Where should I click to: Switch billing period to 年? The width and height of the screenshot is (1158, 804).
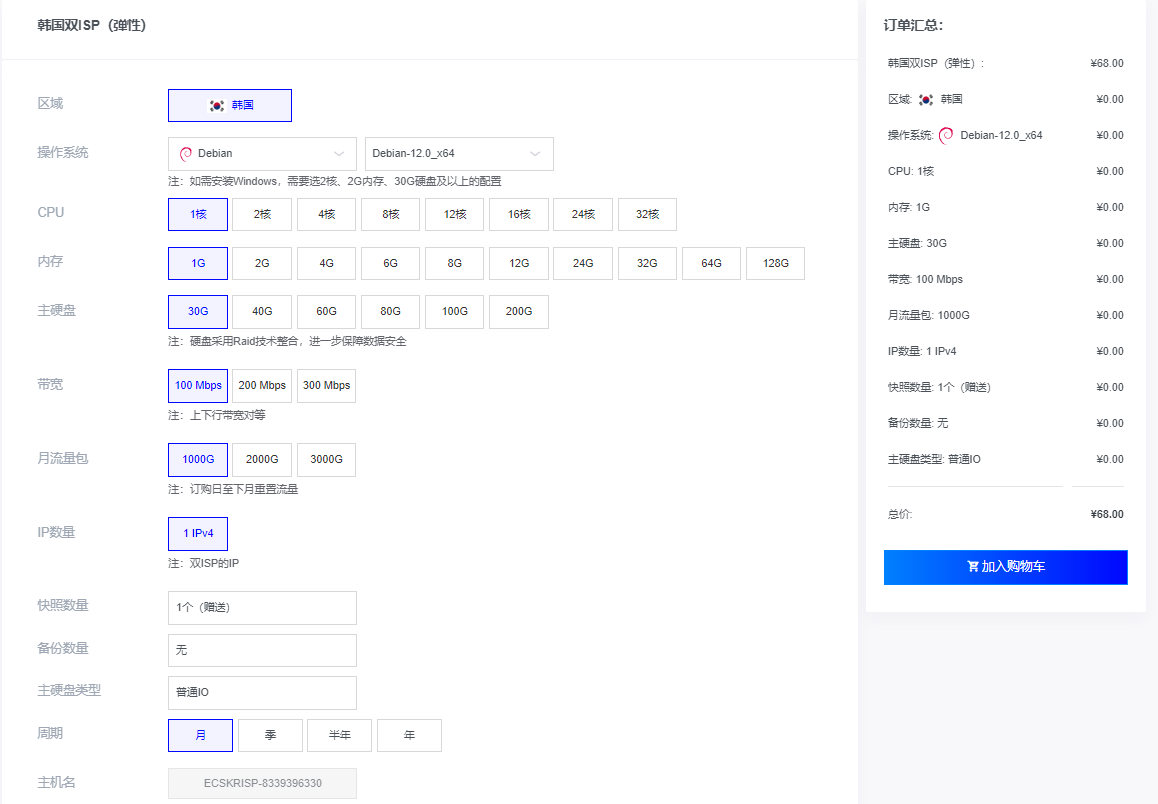409,735
